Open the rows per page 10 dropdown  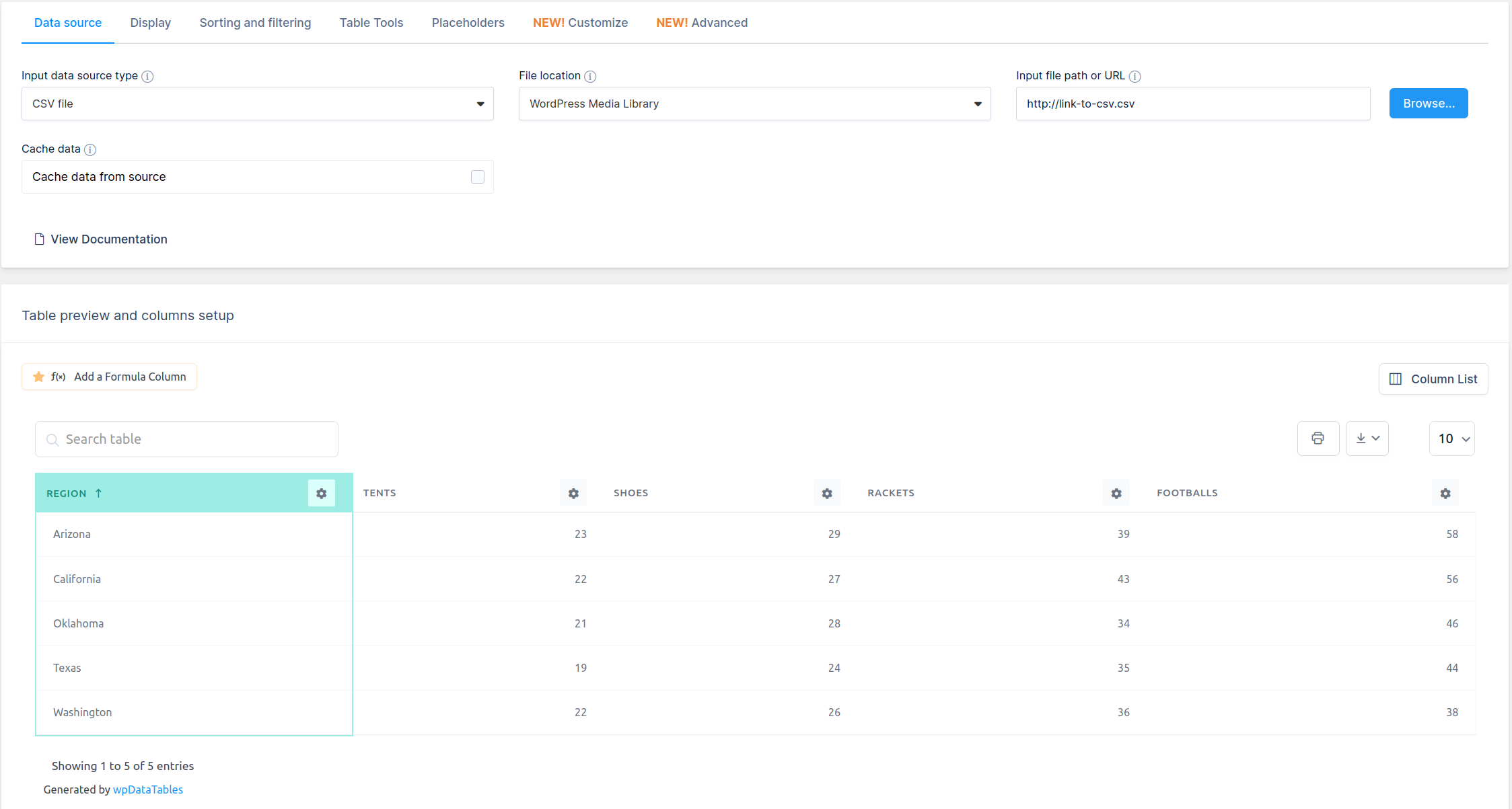[1452, 438]
